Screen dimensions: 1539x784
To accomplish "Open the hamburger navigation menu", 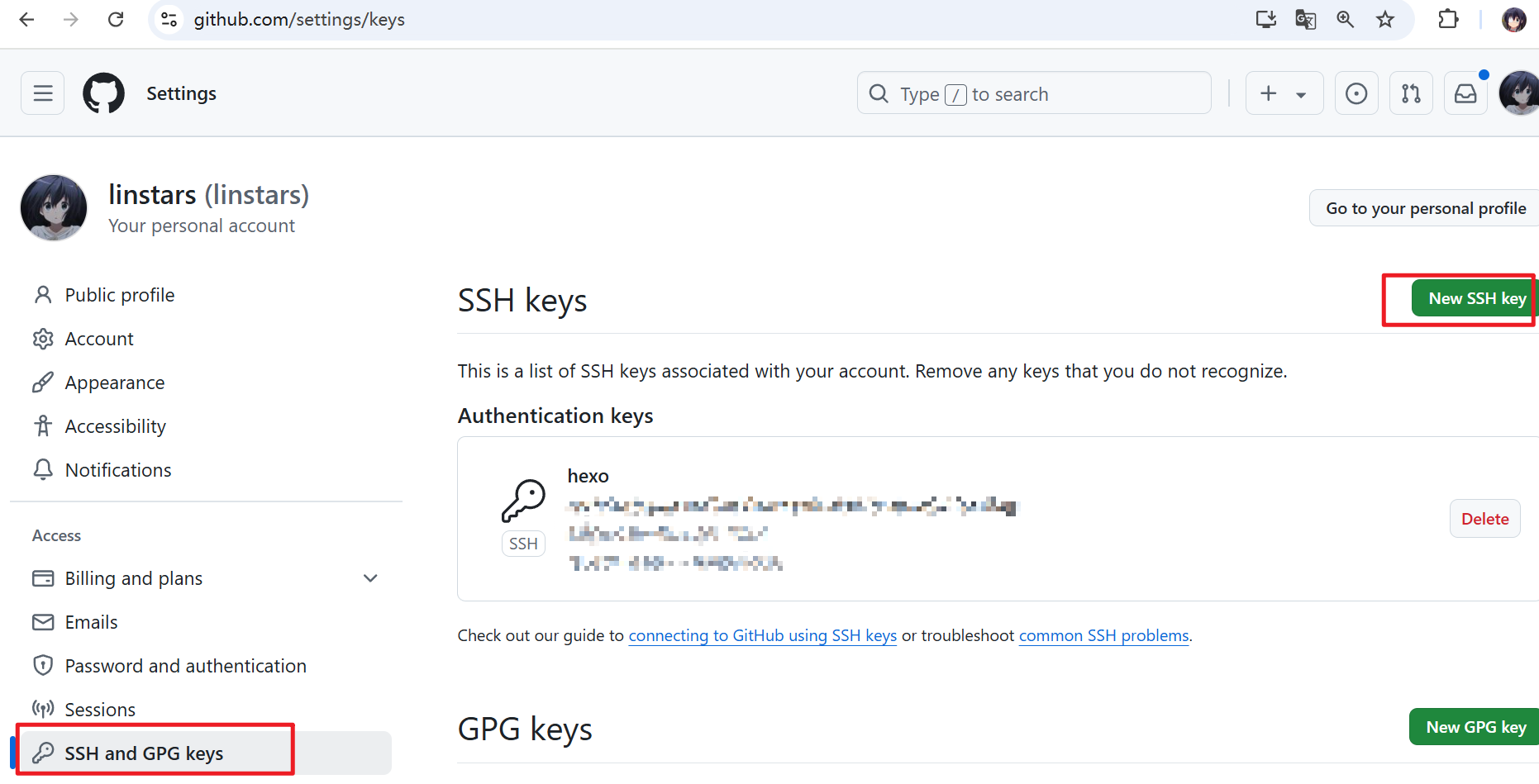I will [43, 93].
